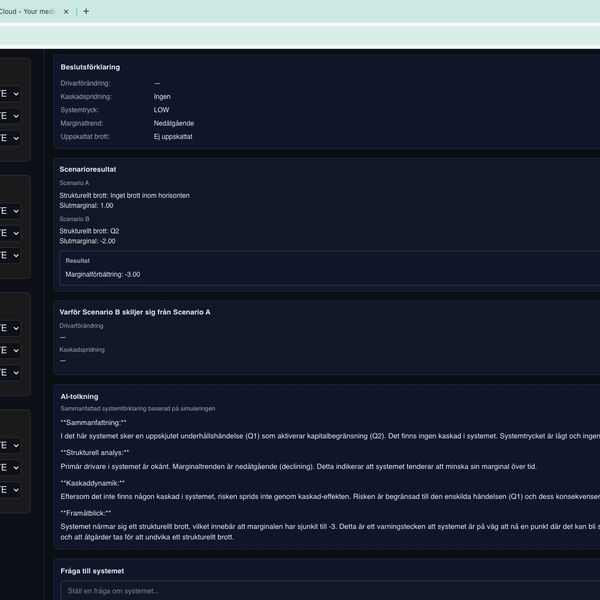Open a new browser tab
This screenshot has height=600, width=600.
[x=86, y=11]
